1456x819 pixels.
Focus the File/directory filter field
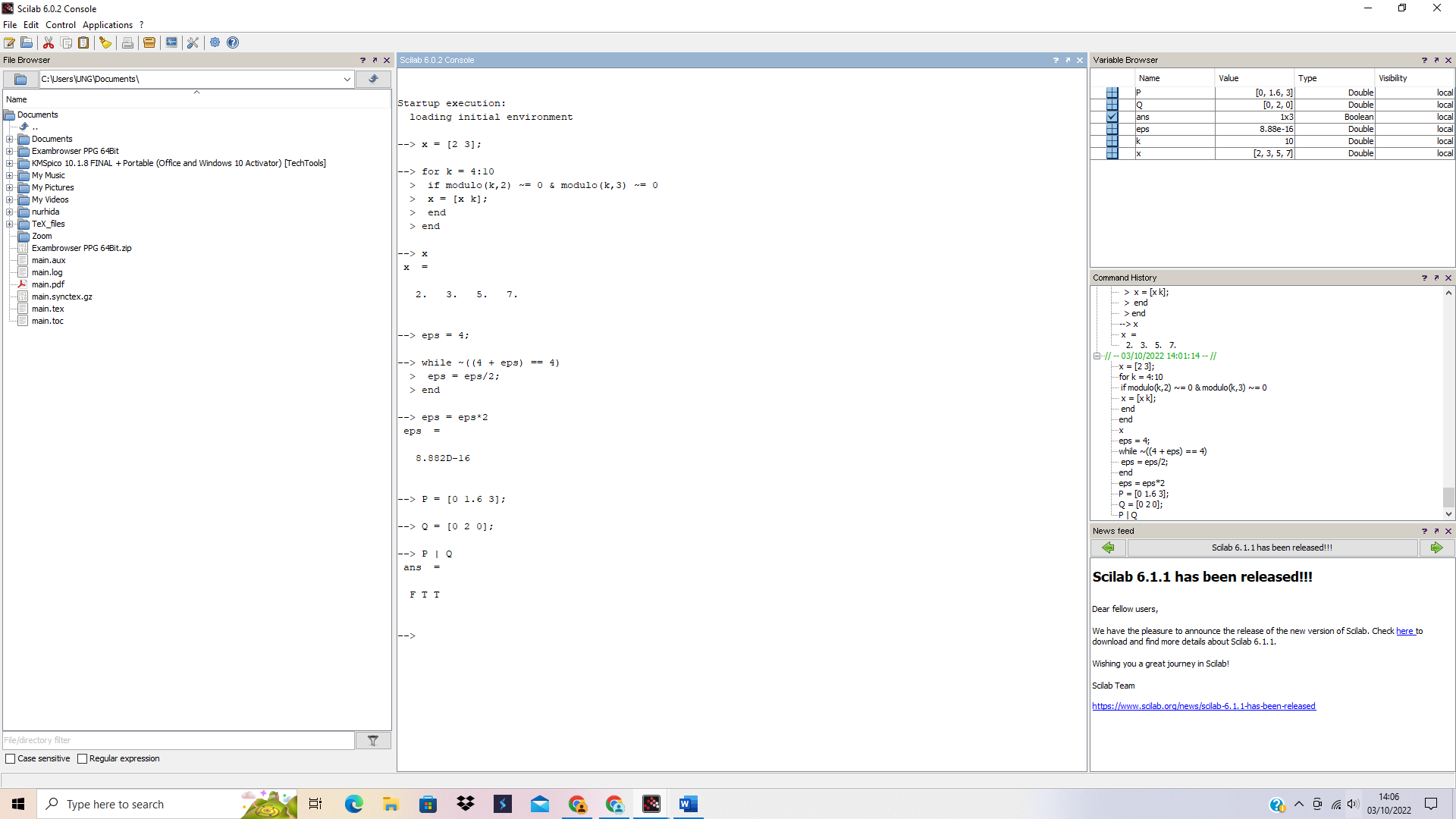point(178,740)
